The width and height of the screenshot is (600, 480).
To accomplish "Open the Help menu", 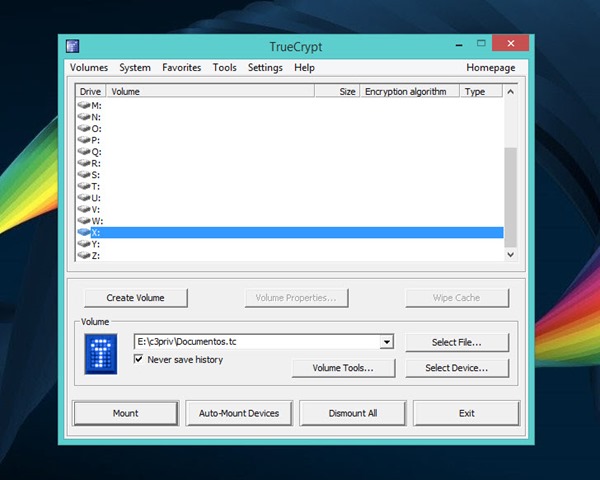I will [304, 68].
